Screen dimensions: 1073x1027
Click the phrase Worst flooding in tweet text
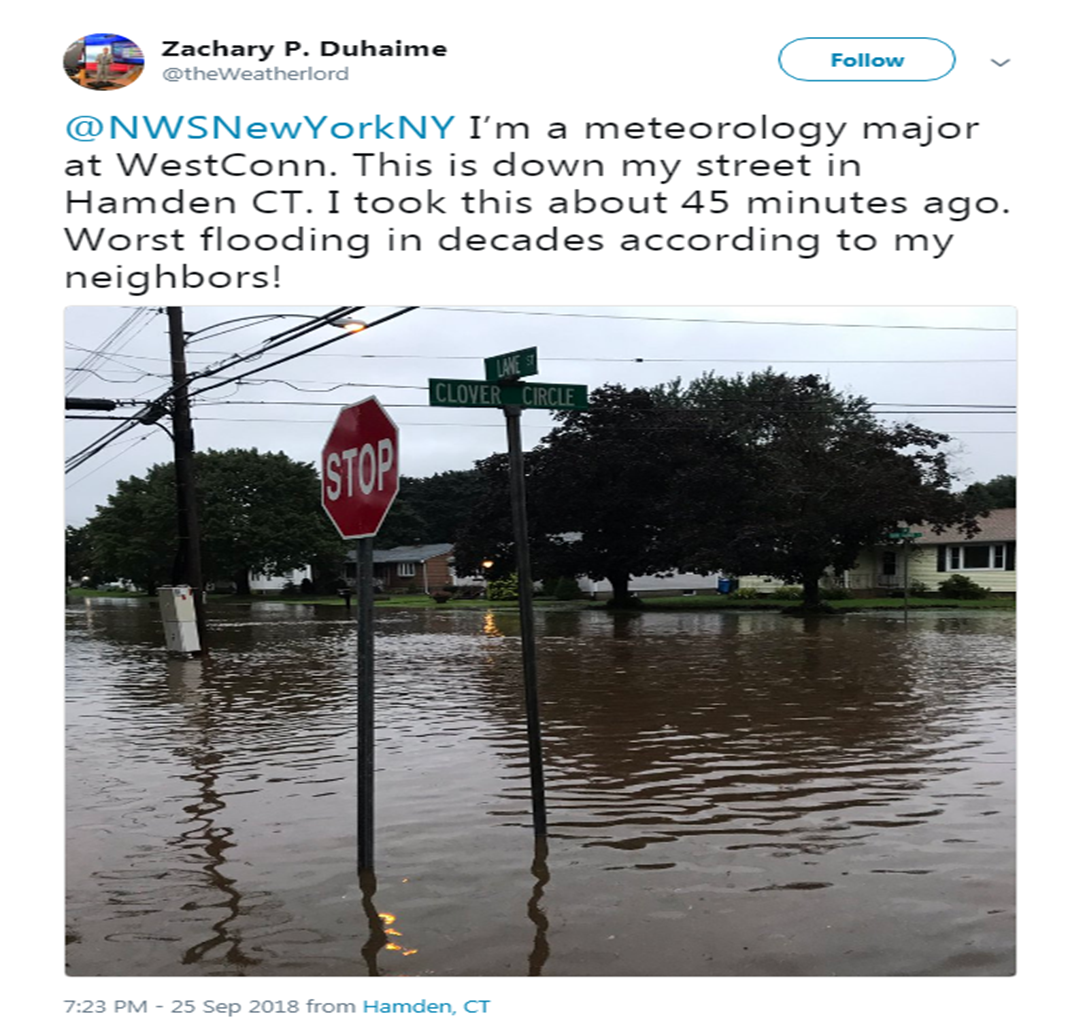point(217,240)
